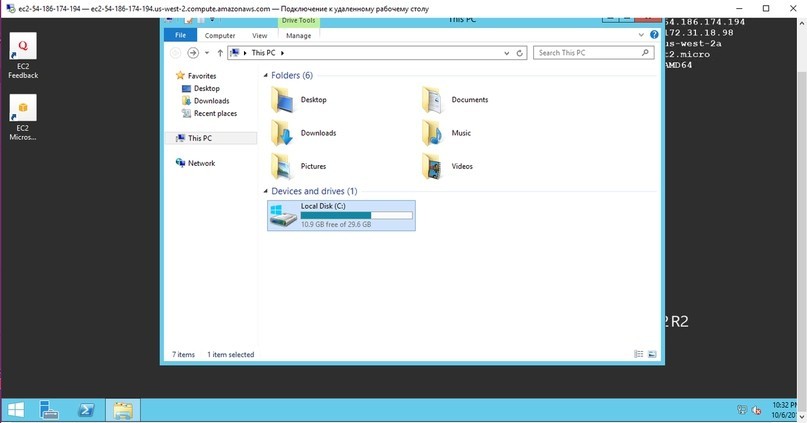Switch to Large icons view in status bar

(x=652, y=354)
